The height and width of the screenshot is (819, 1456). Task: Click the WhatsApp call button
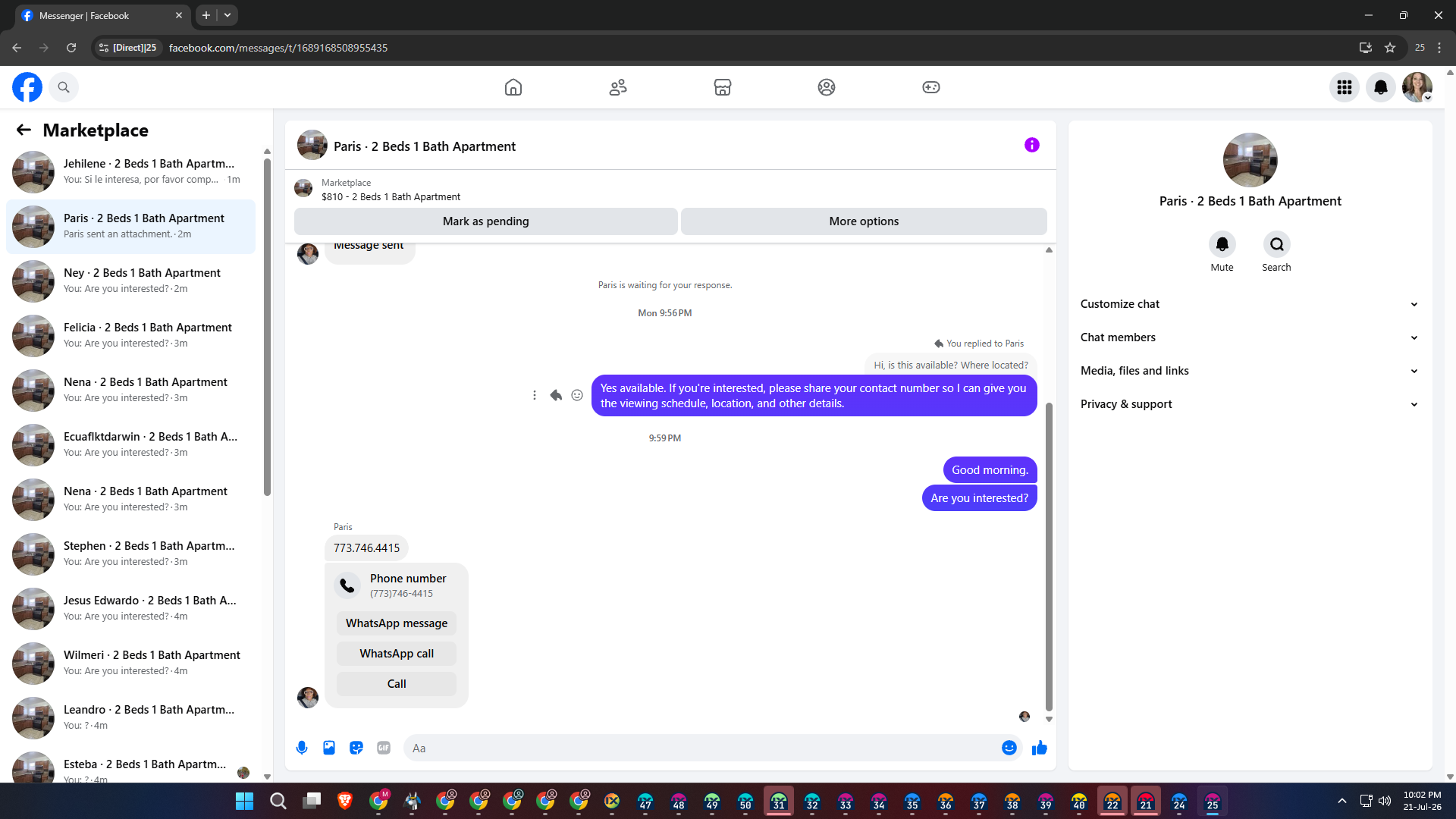pos(397,654)
